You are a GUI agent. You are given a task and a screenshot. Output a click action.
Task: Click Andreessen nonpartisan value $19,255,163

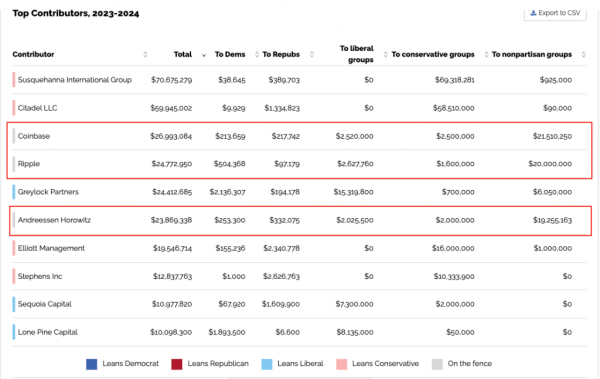tap(552, 220)
